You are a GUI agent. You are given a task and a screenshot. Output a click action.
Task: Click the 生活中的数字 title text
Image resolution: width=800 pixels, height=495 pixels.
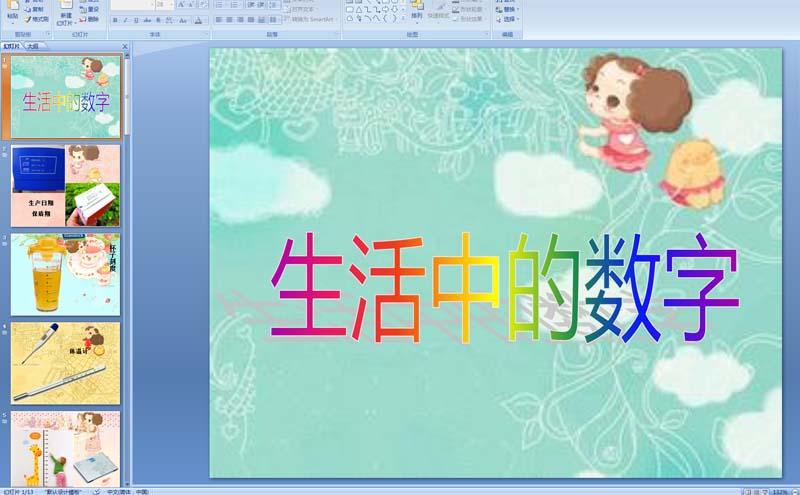tap(504, 288)
